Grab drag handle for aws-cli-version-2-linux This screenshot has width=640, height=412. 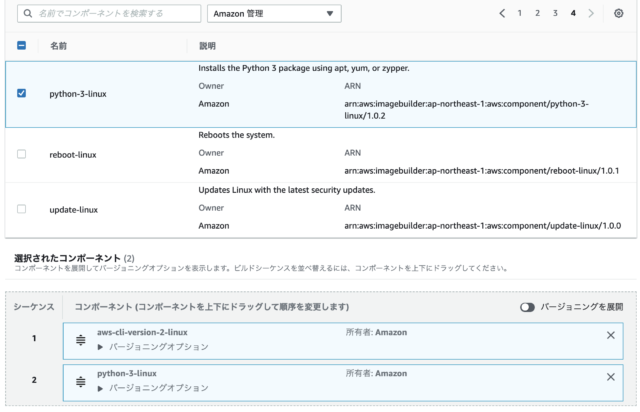click(x=81, y=340)
